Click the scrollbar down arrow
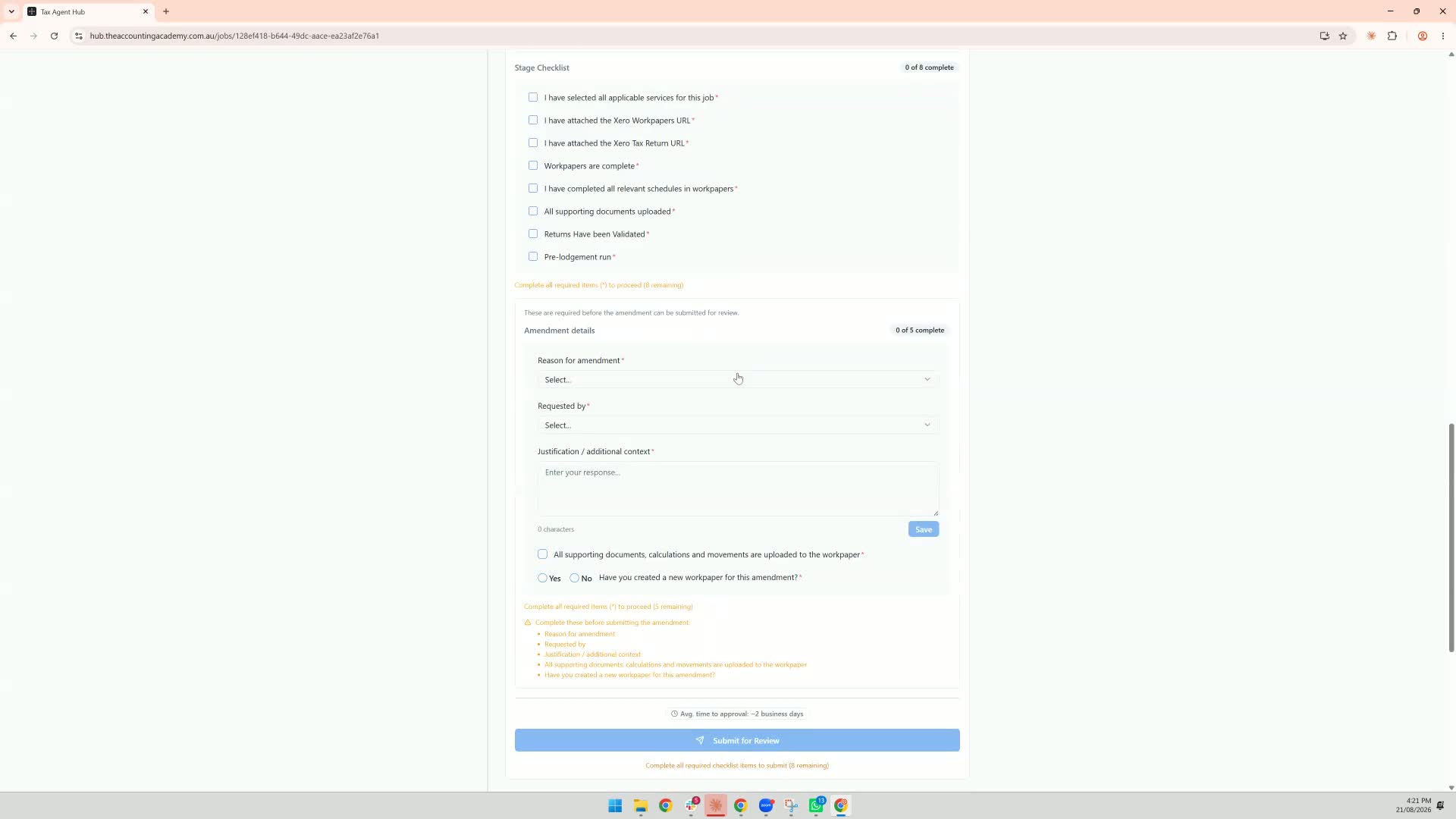The height and width of the screenshot is (819, 1456). click(x=1451, y=788)
